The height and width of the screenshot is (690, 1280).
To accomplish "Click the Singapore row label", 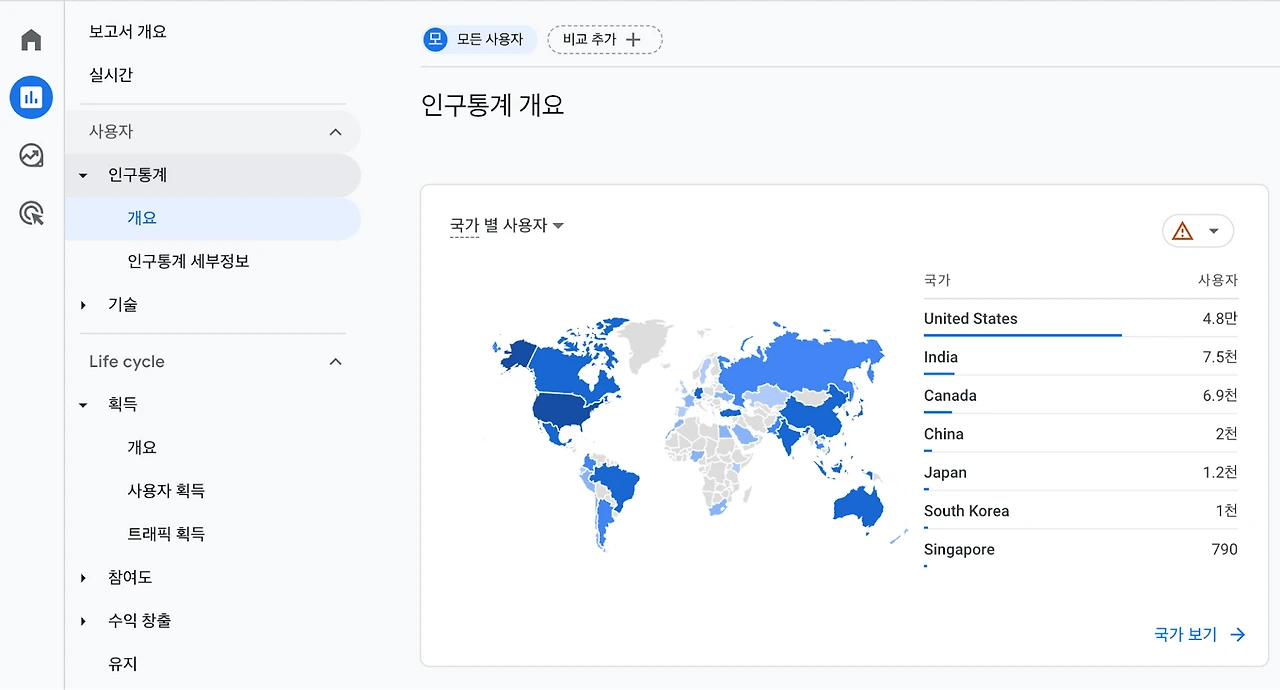I will [x=959, y=550].
